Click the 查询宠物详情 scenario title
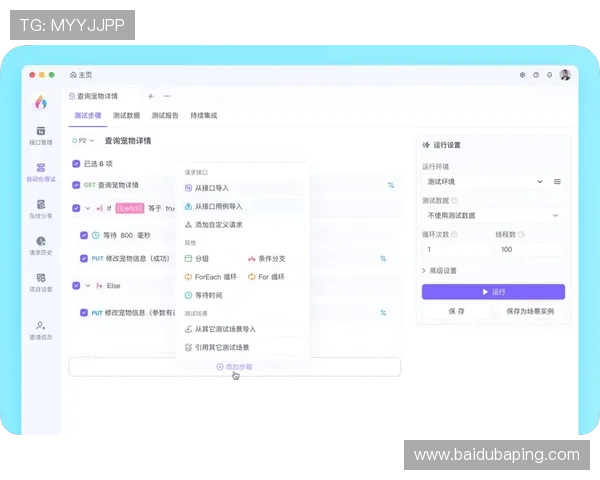600x480 pixels. coord(128,140)
